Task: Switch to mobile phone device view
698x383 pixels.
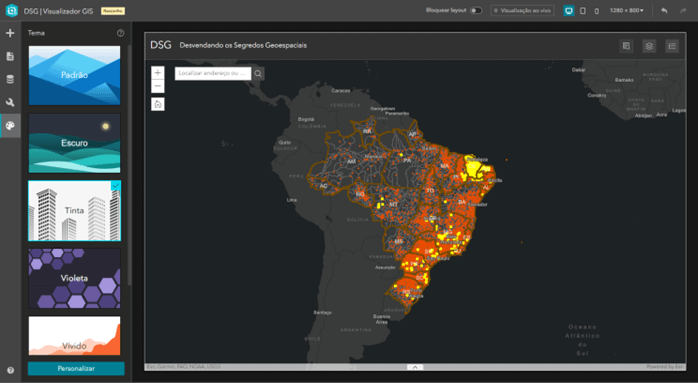Action: click(597, 11)
